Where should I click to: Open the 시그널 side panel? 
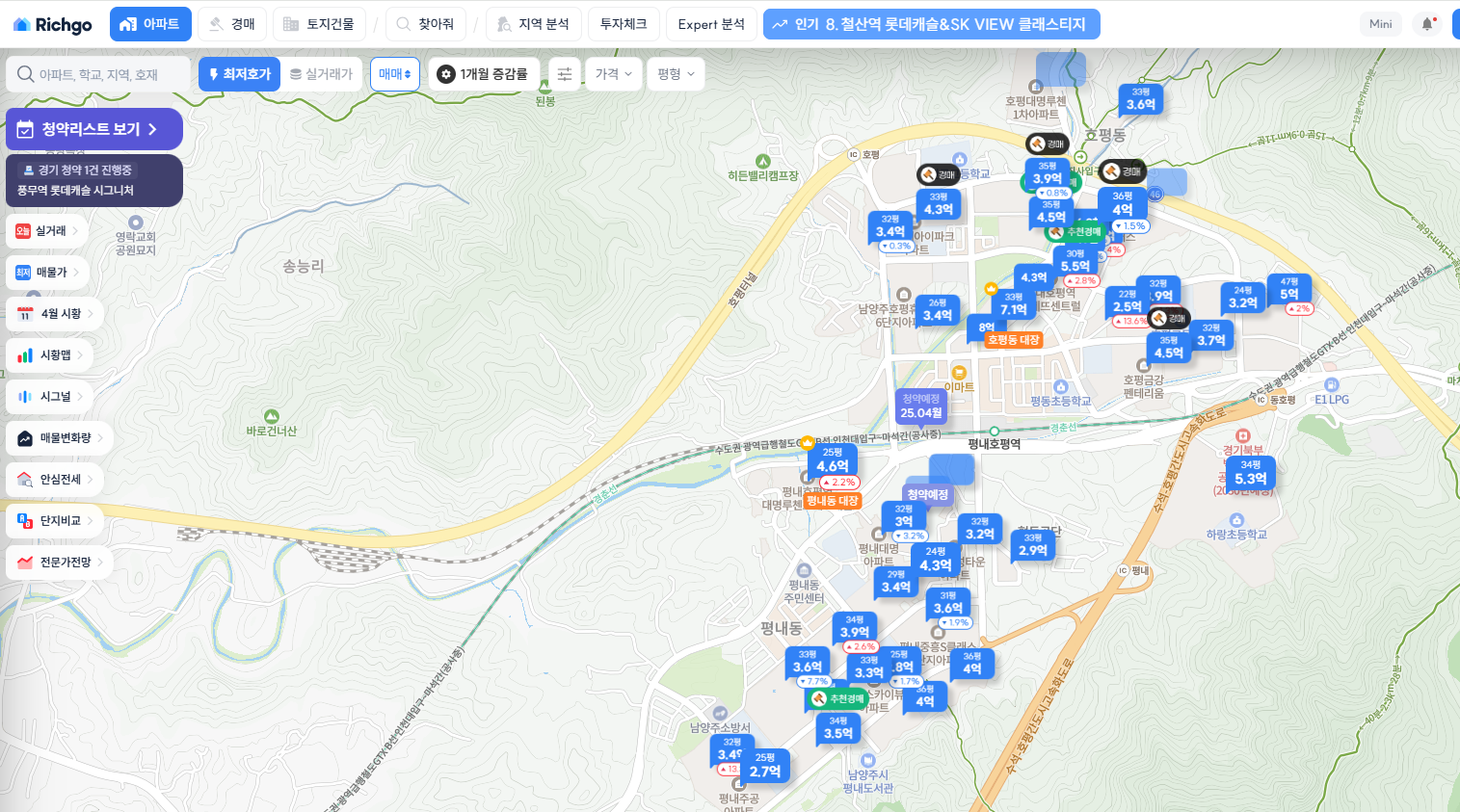(x=50, y=397)
